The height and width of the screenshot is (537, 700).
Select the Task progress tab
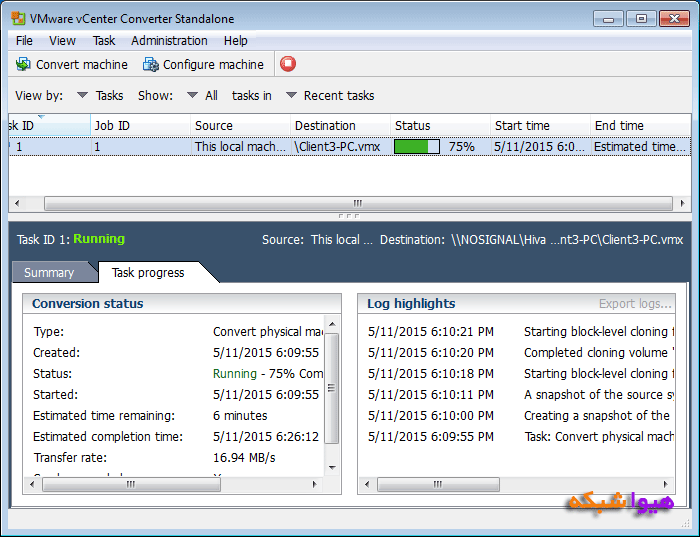tap(148, 272)
